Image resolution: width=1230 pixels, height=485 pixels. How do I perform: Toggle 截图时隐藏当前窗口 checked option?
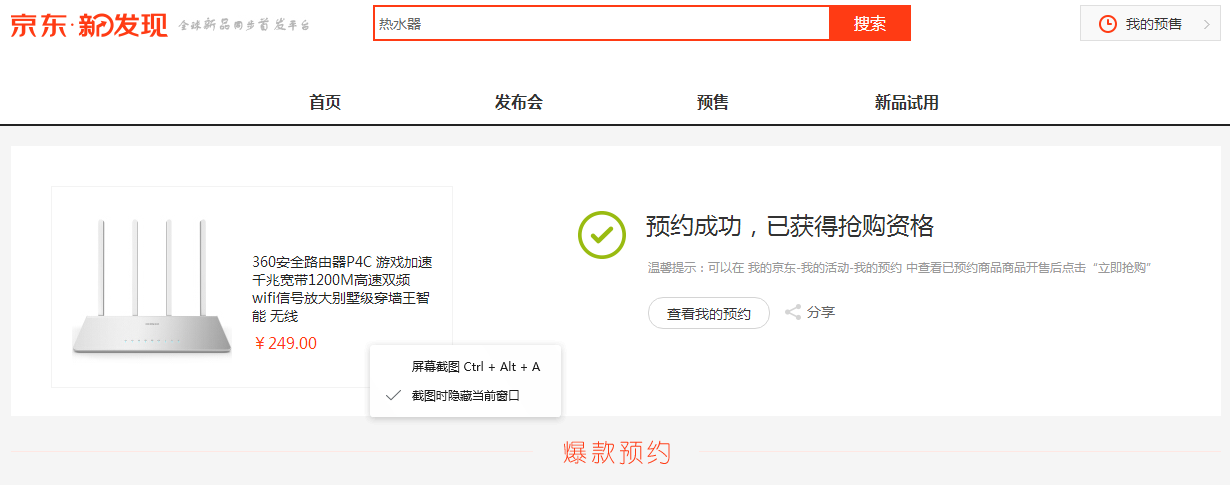coord(465,396)
